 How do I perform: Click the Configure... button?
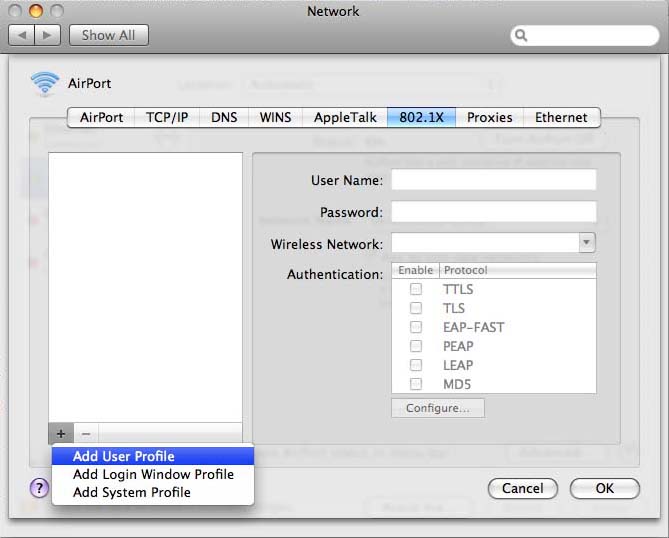point(438,408)
